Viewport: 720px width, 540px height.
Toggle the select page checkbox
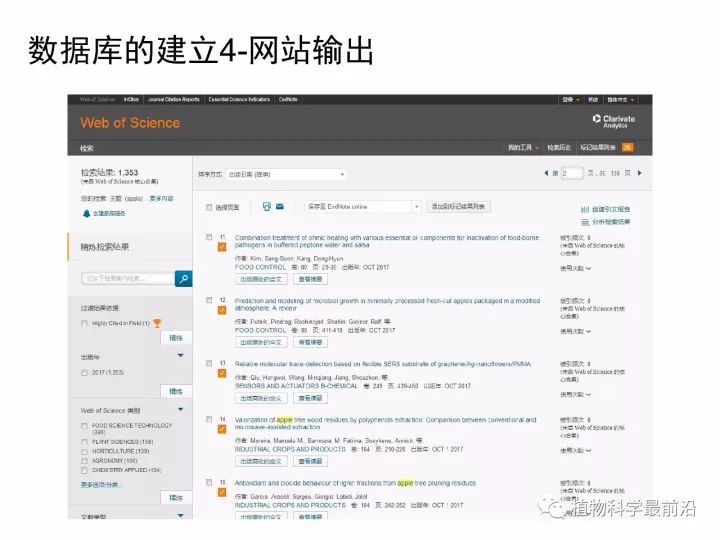click(x=209, y=208)
